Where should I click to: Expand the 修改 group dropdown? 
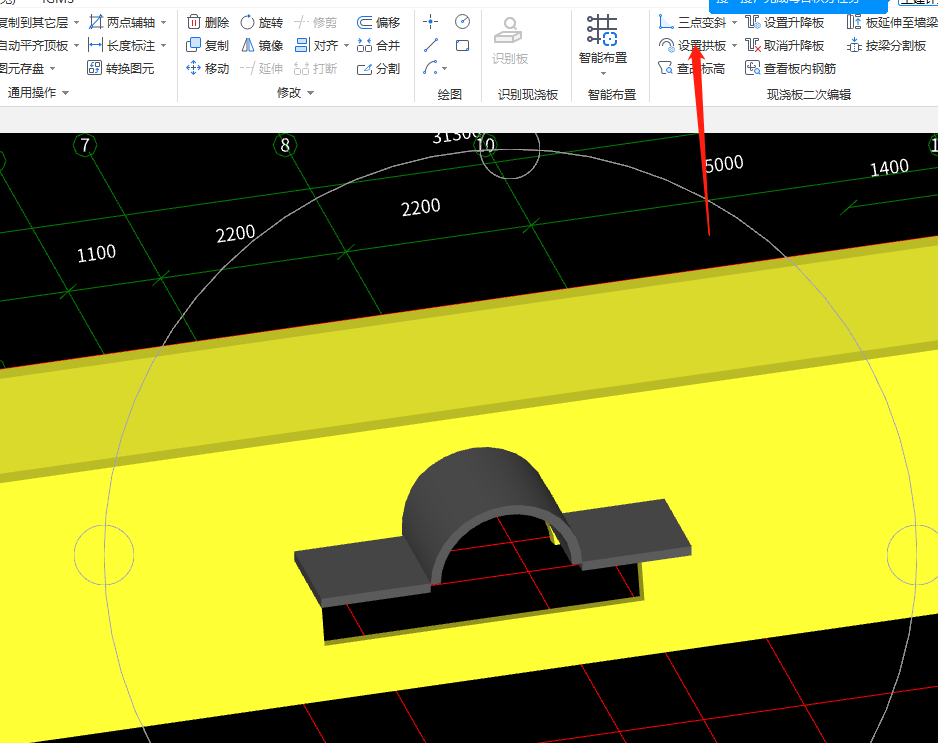point(310,93)
